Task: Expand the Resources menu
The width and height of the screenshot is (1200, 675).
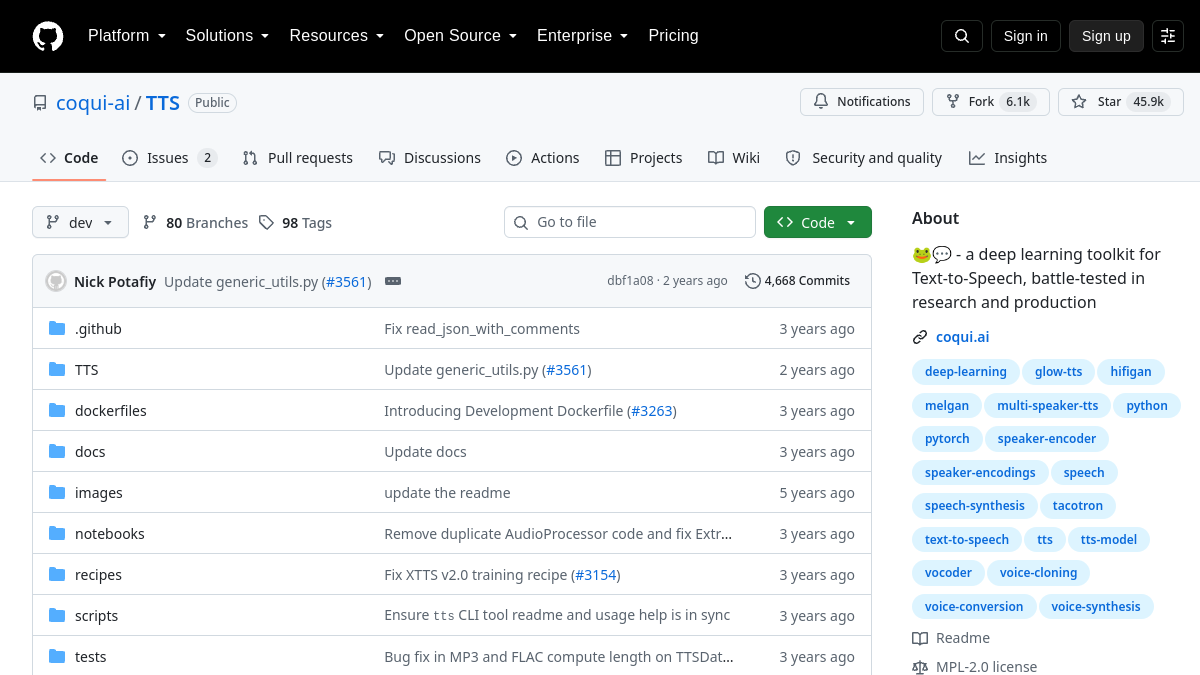Action: click(337, 36)
